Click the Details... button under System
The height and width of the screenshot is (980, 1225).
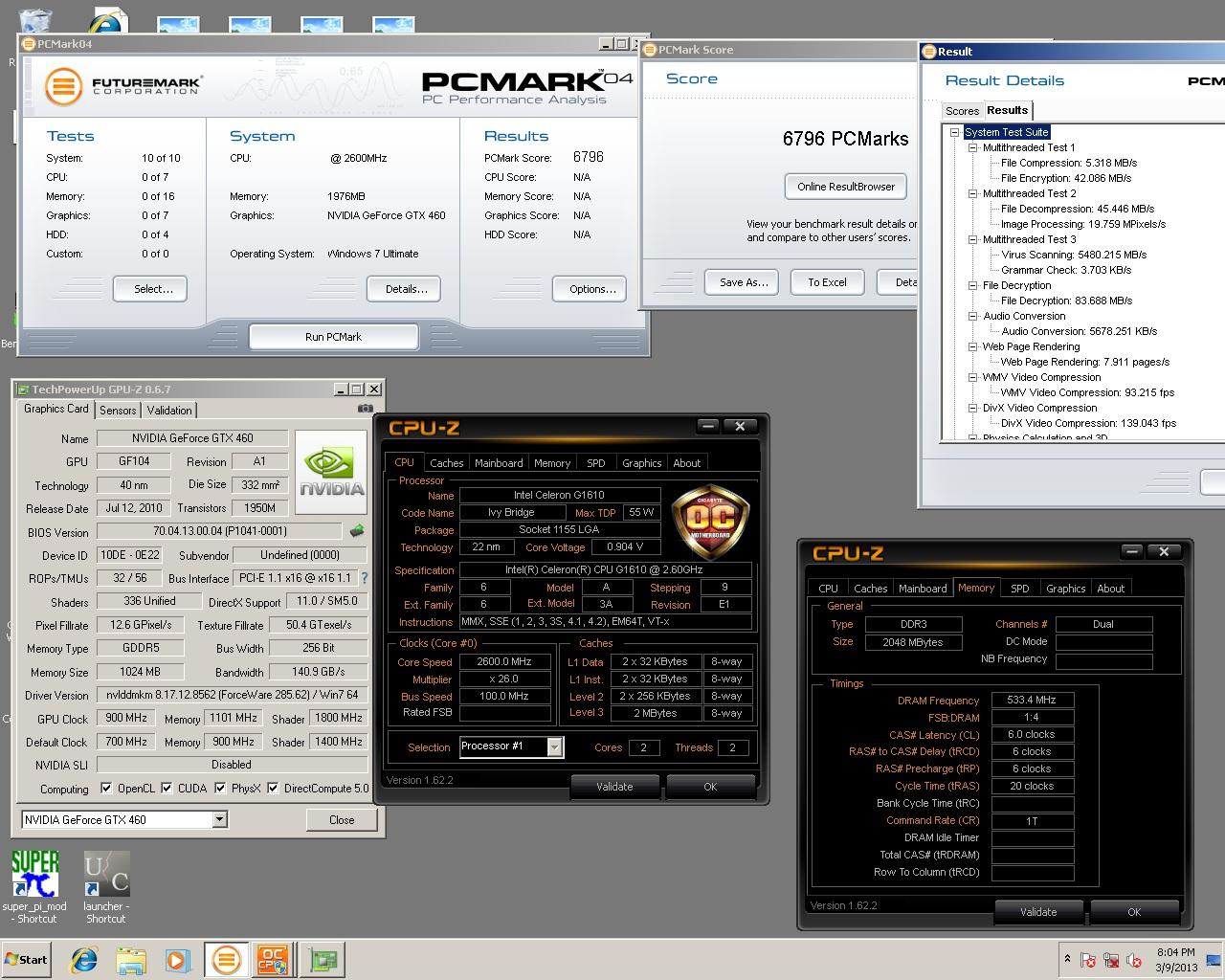[406, 289]
